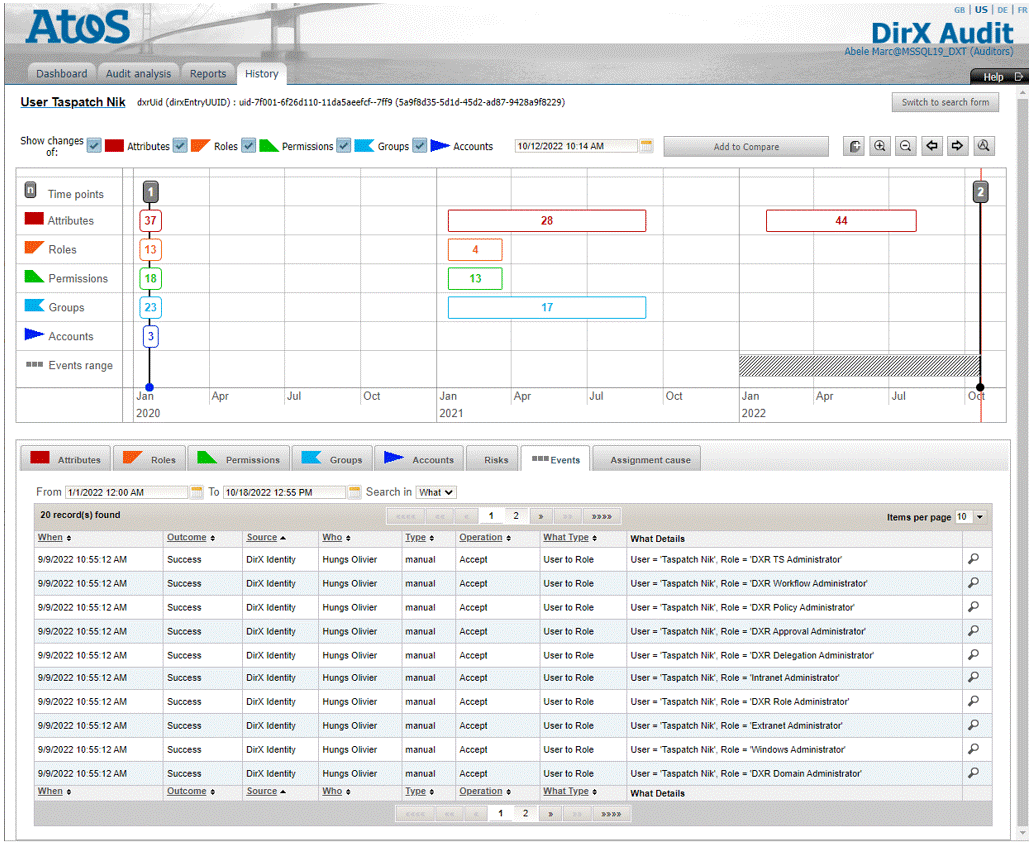Image resolution: width=1032 pixels, height=846 pixels.
Task: Click the Add to Compare button
Action: tap(746, 147)
